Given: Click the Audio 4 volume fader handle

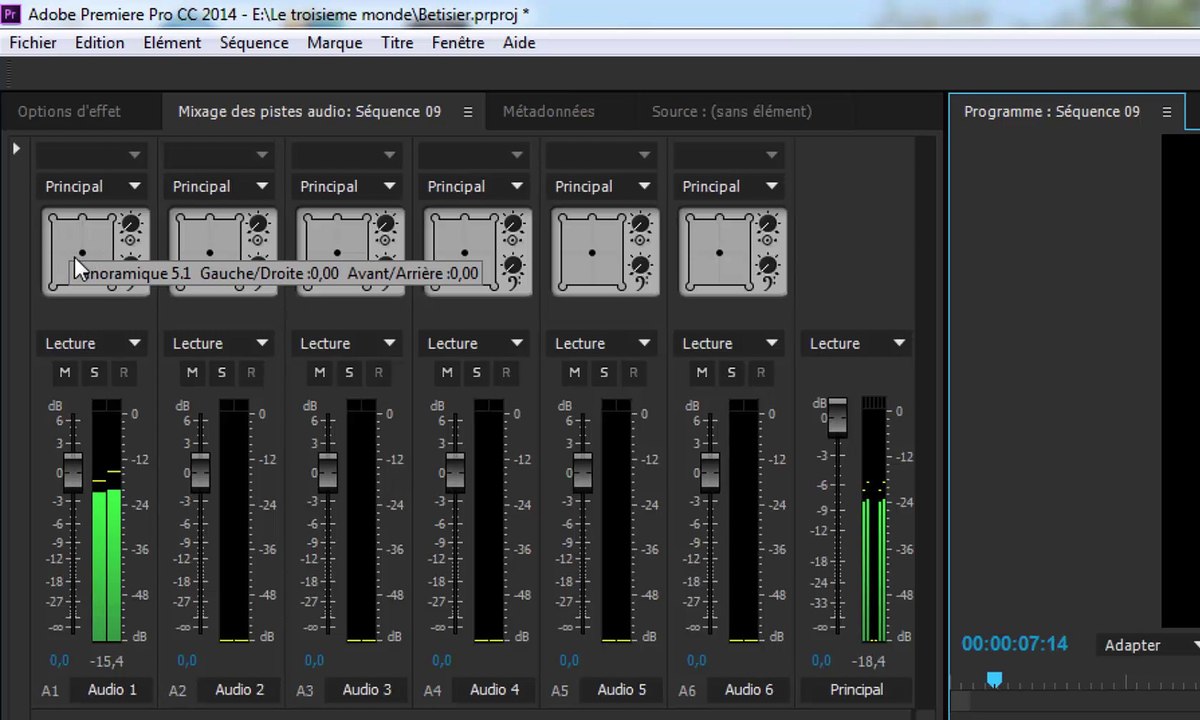Looking at the screenshot, I should click(x=456, y=471).
